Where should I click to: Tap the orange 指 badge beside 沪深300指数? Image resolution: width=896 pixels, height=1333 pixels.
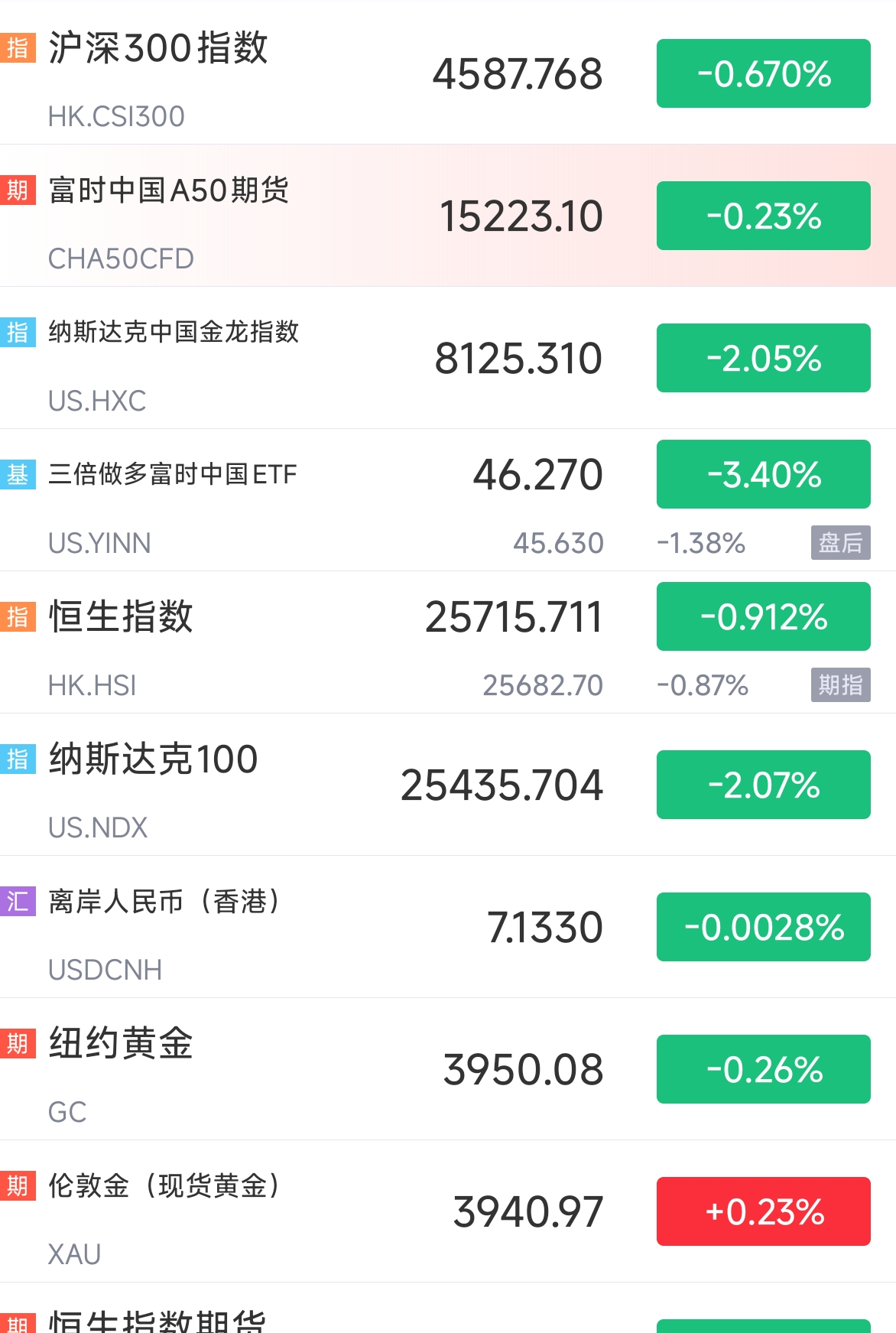[x=18, y=47]
